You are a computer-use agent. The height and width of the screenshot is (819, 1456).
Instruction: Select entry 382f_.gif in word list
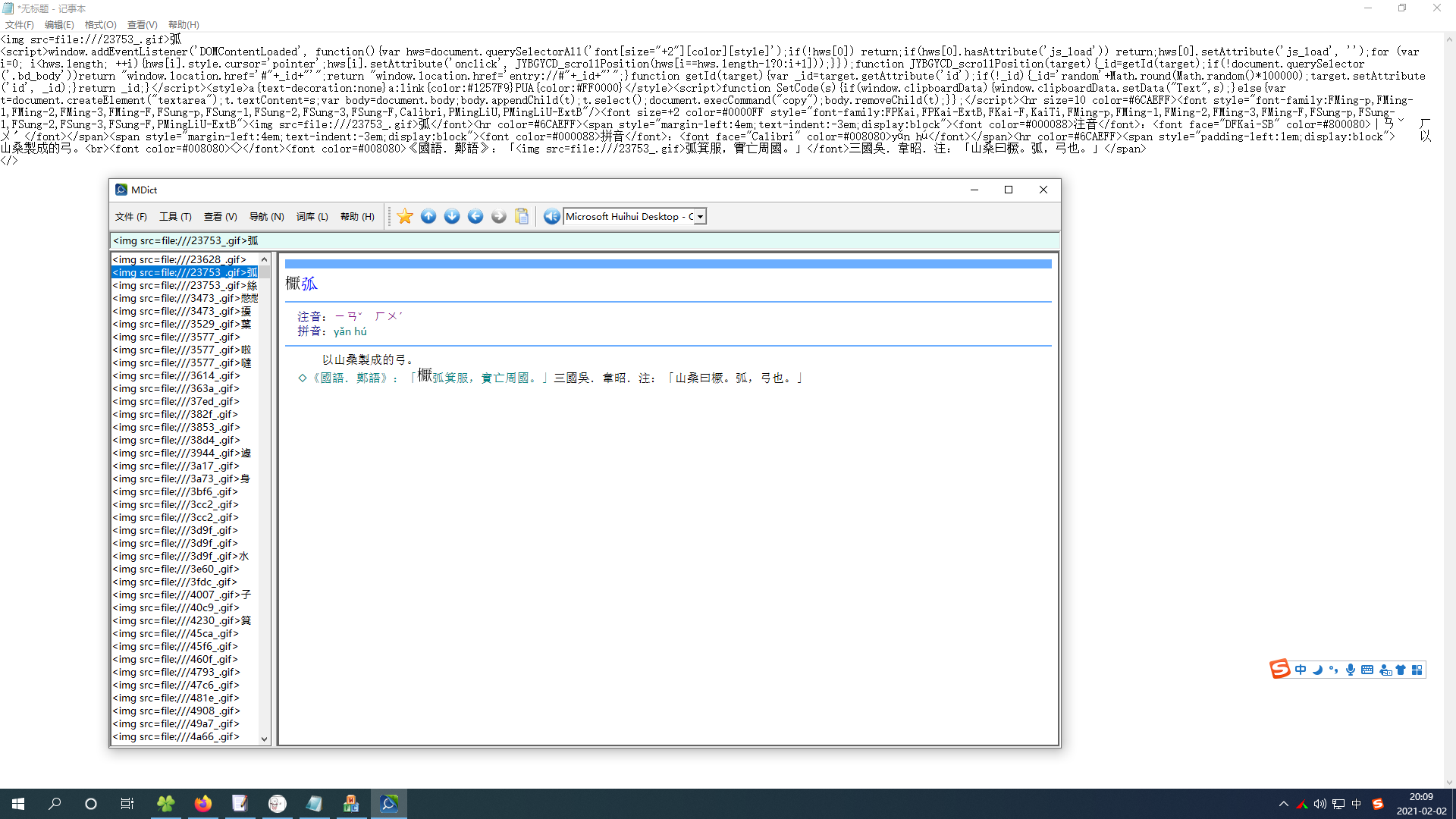185,415
